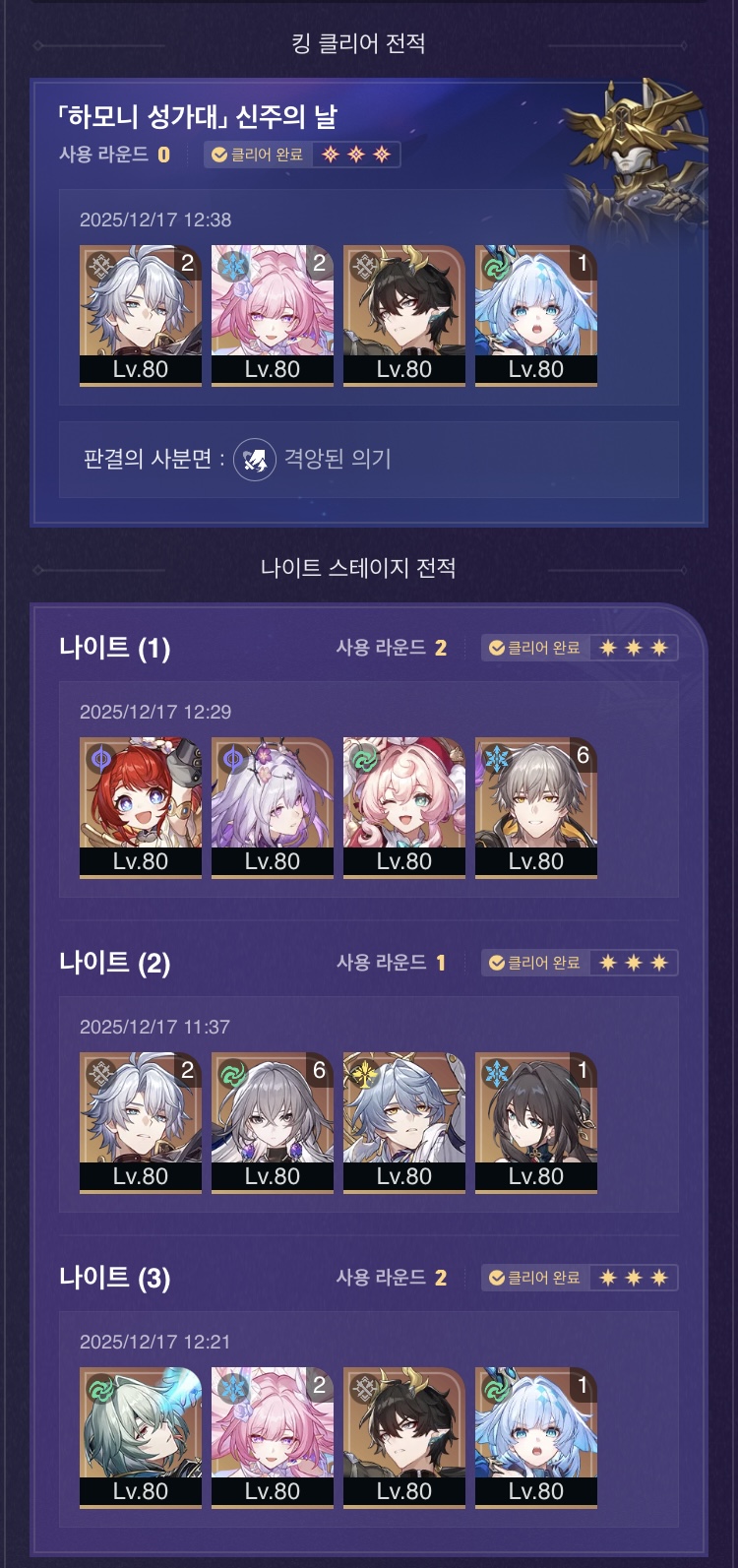This screenshot has width=738, height=1568.
Task: Tap the three-star rating of 나이트 (3)
Action: [634, 1278]
